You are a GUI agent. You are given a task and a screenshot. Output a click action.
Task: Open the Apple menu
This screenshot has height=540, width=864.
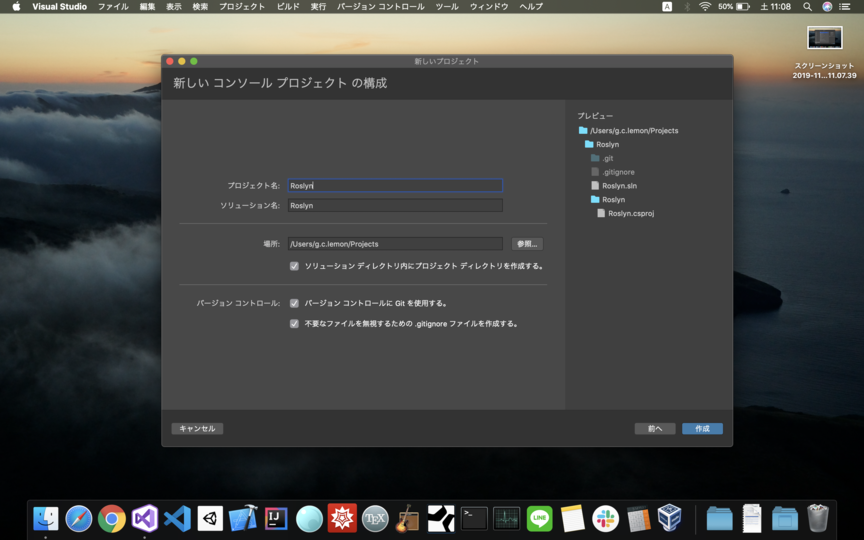click(x=17, y=7)
